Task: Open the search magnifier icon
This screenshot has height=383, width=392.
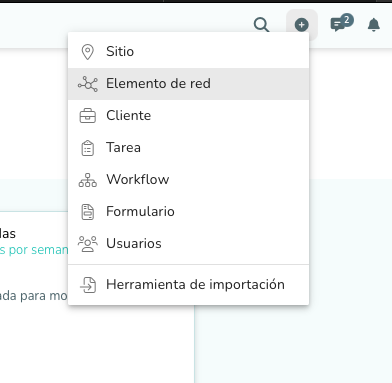Action: point(261,25)
